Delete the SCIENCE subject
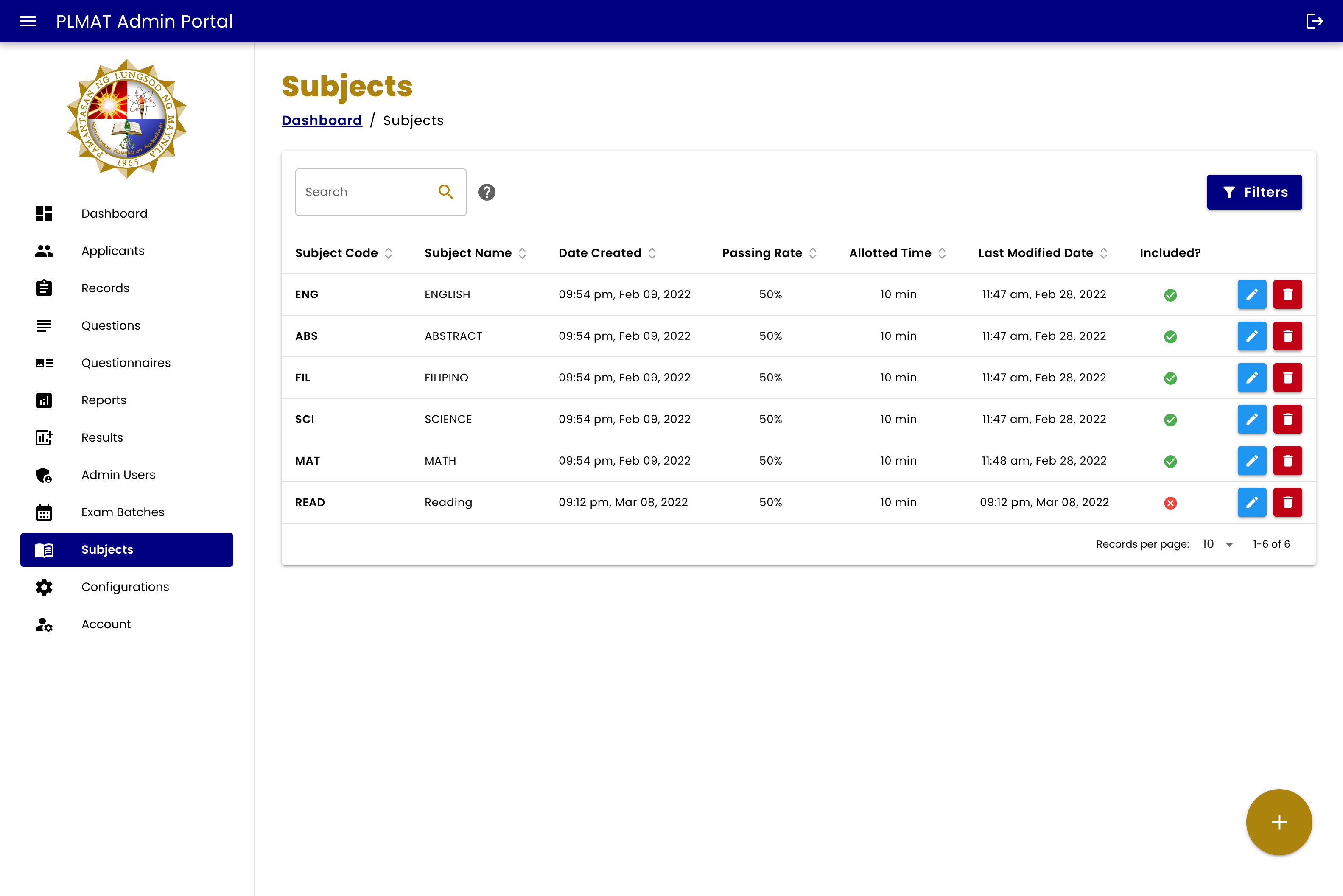The image size is (1343, 896). tap(1287, 420)
